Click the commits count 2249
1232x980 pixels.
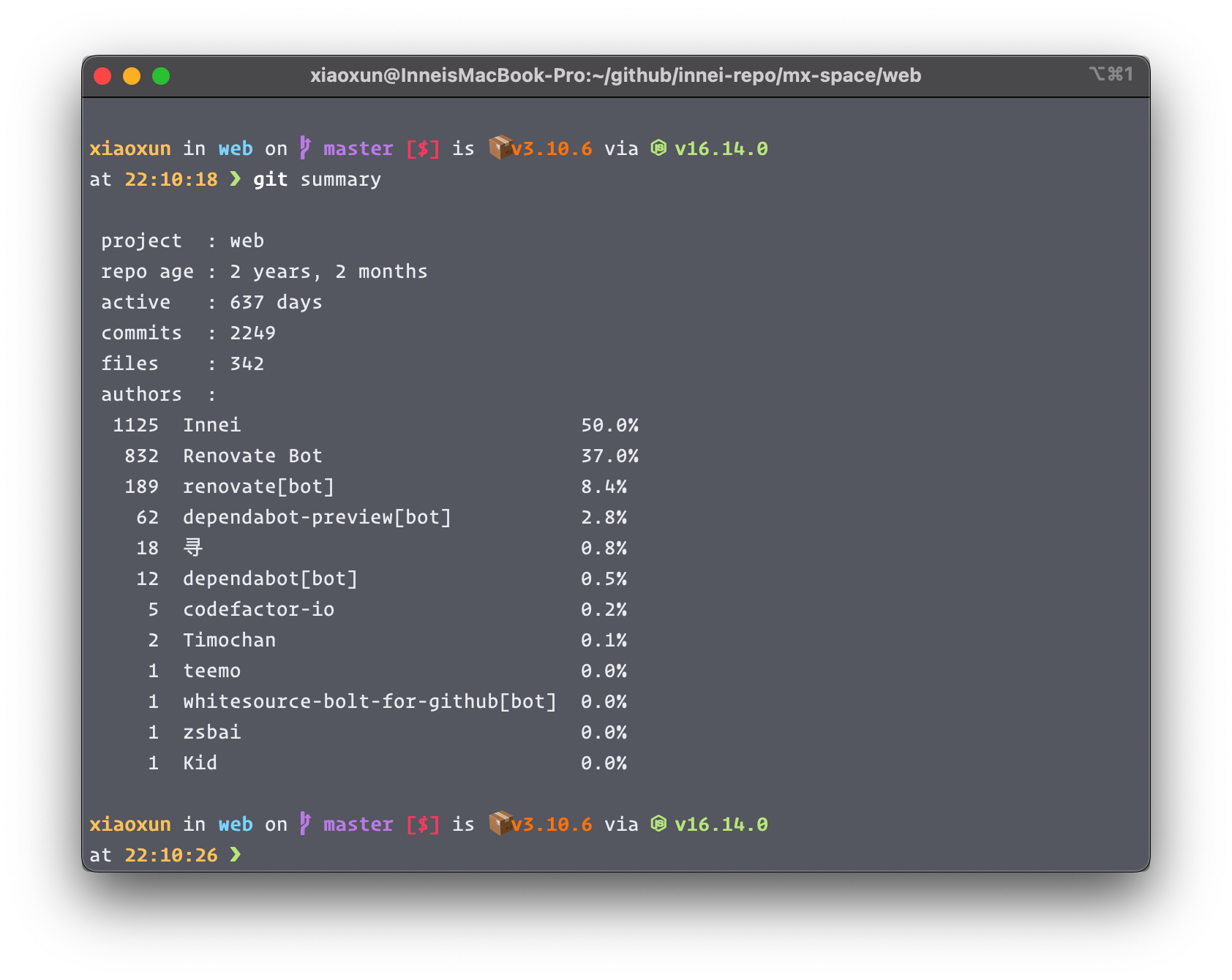pos(252,333)
